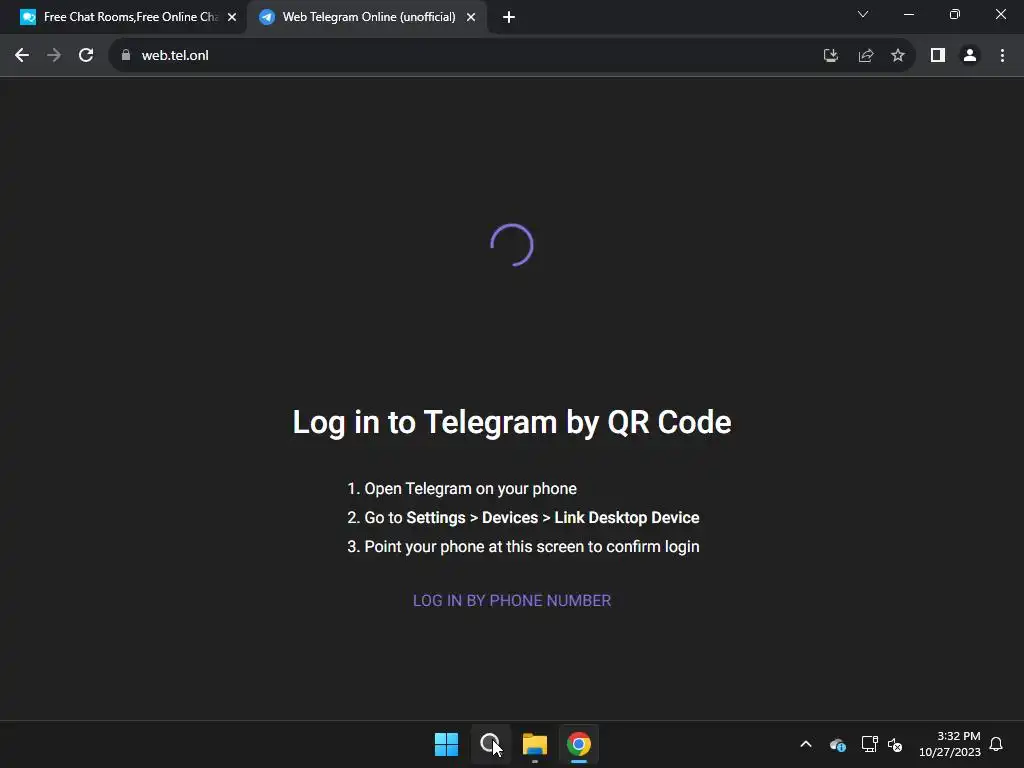
Task: Open the Windows Start menu
Action: point(447,744)
